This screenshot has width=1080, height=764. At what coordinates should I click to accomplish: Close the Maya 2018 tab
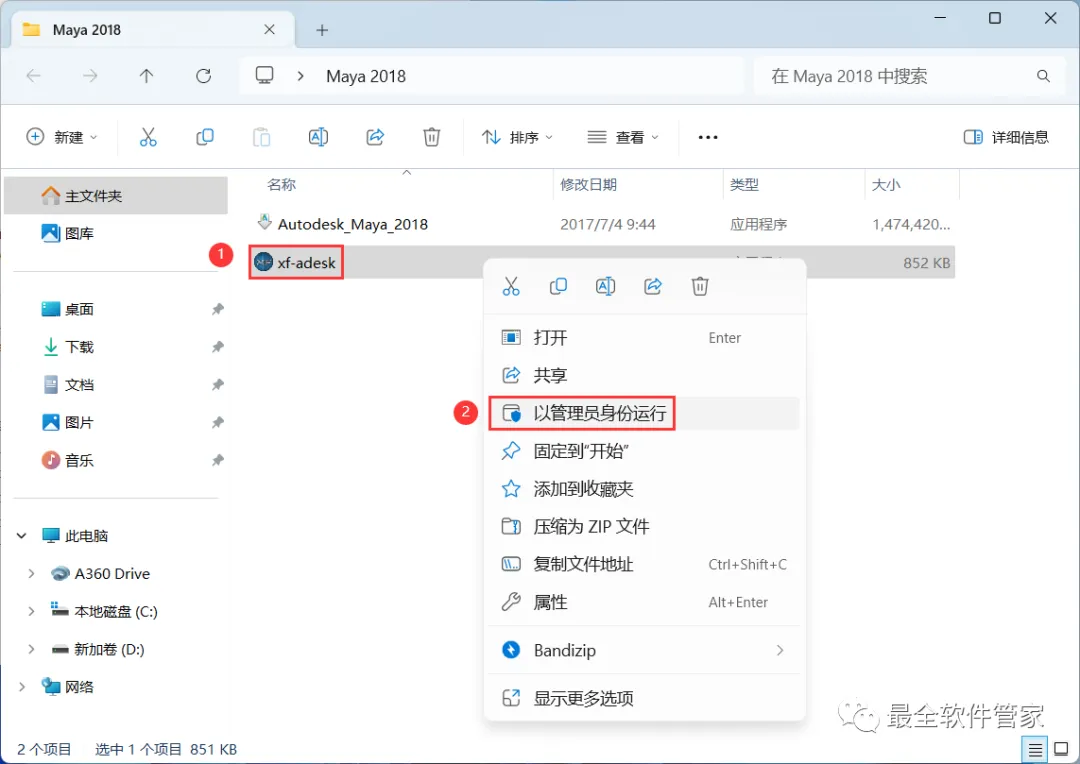tap(269, 30)
